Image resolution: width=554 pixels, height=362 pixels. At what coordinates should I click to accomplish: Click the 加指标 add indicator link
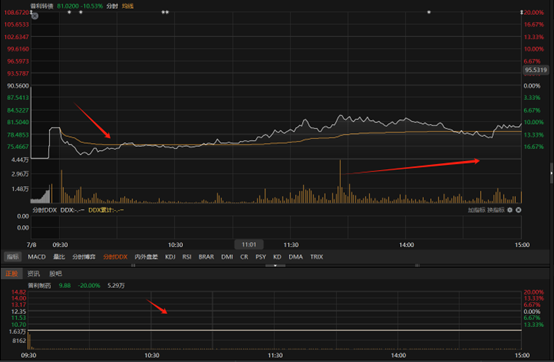476,210
